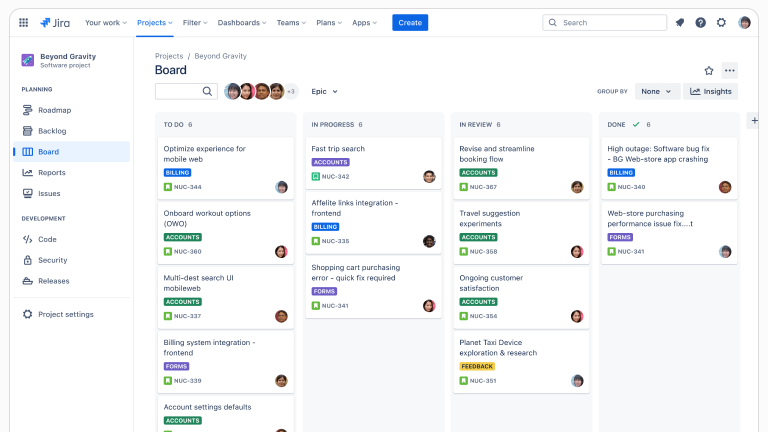Viewport: 768px width, 432px height.
Task: Click the Create button
Action: click(410, 22)
